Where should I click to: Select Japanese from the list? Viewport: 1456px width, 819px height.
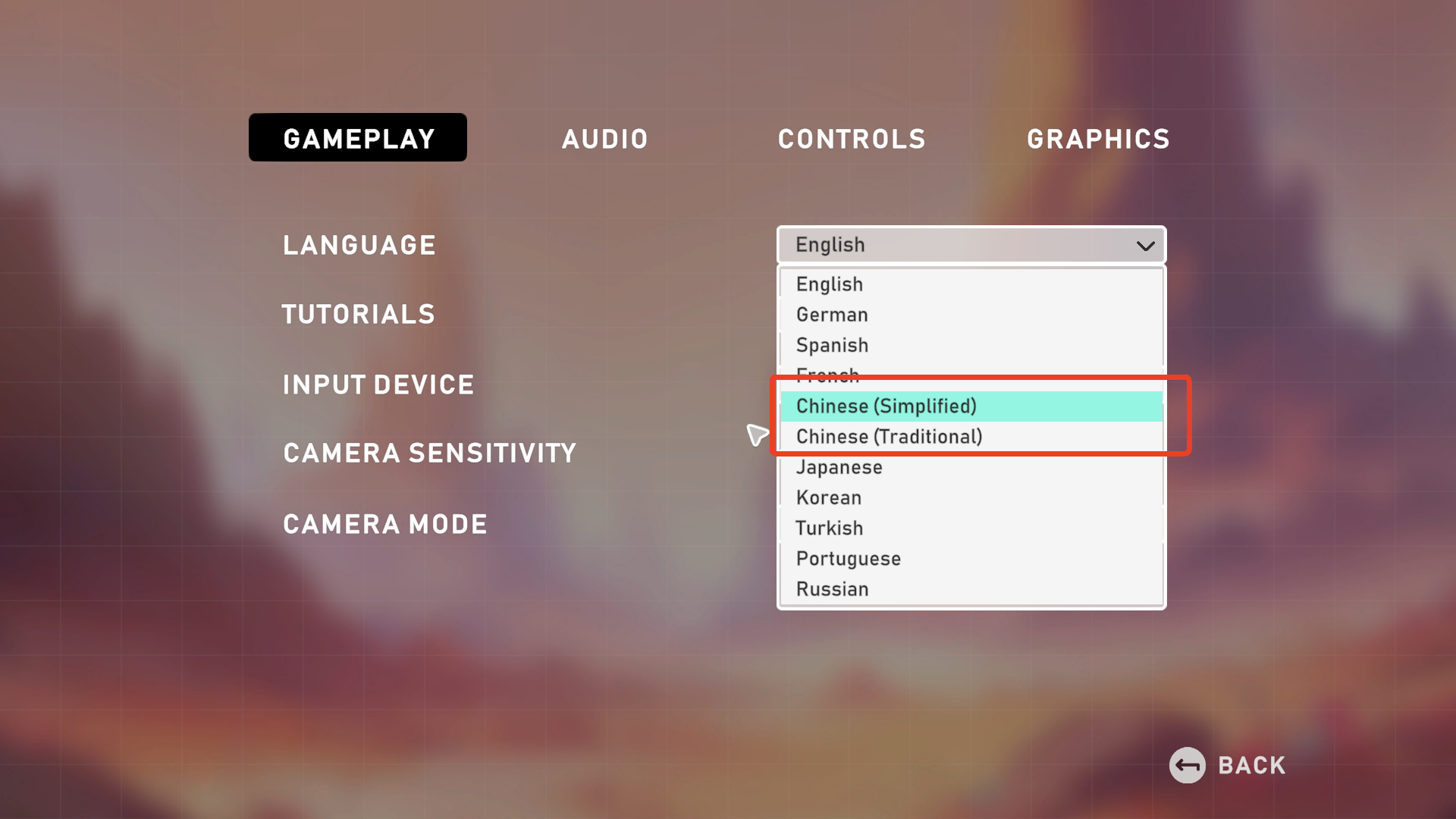(x=839, y=467)
